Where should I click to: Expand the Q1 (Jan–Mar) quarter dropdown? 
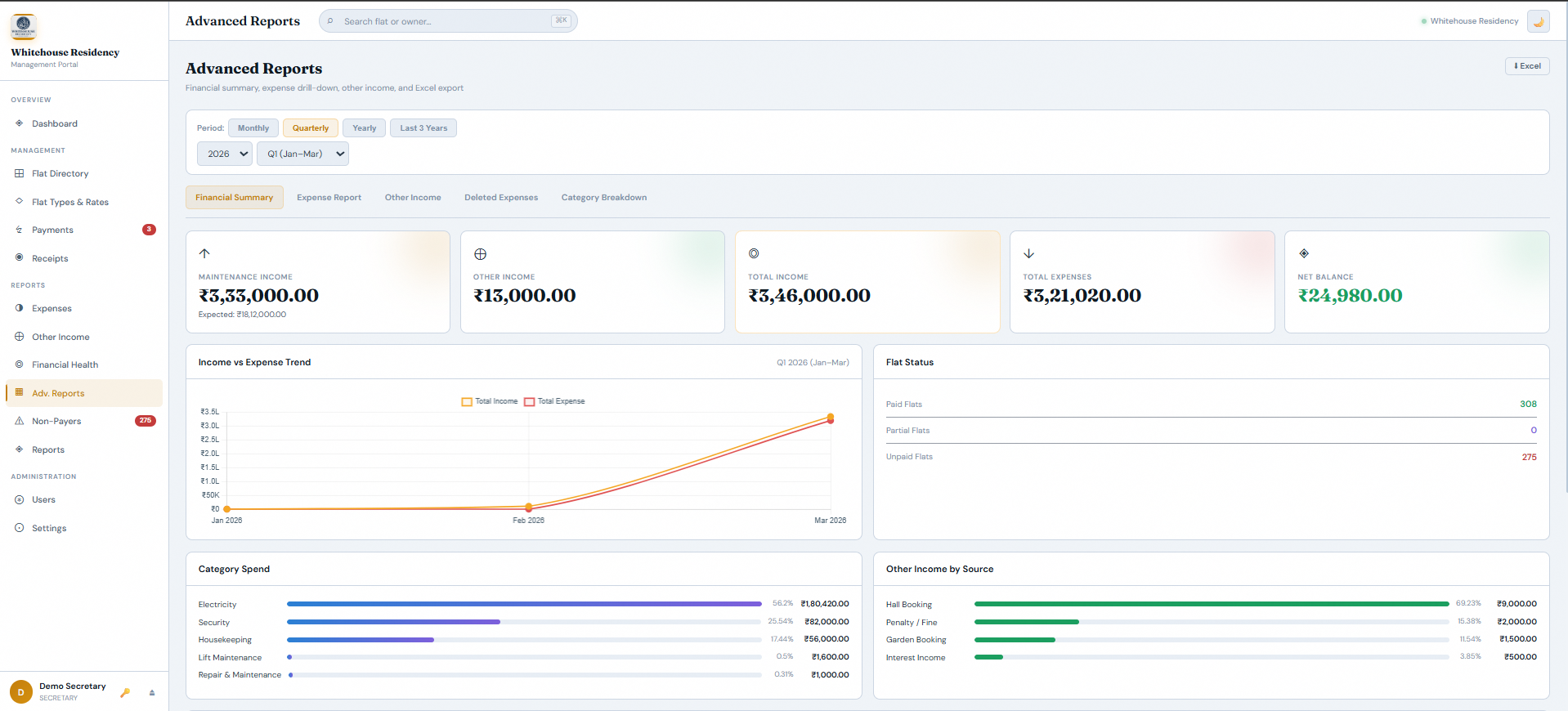click(x=302, y=154)
